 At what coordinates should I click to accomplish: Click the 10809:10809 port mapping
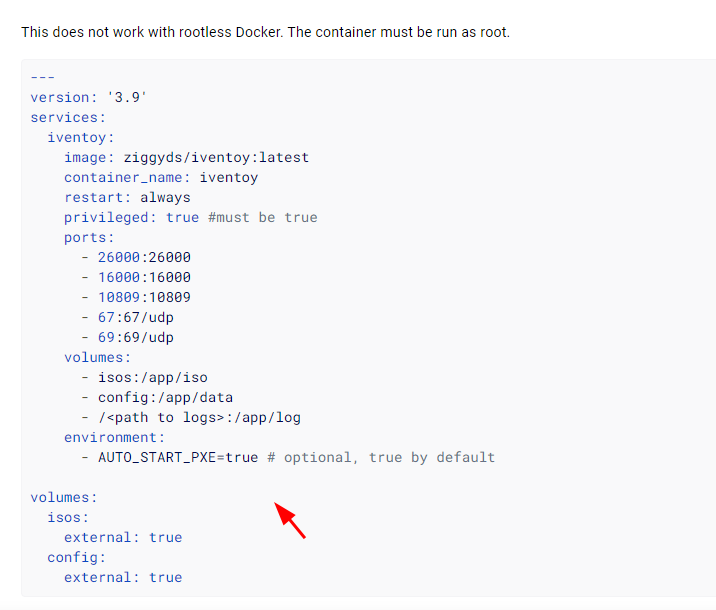click(144, 297)
